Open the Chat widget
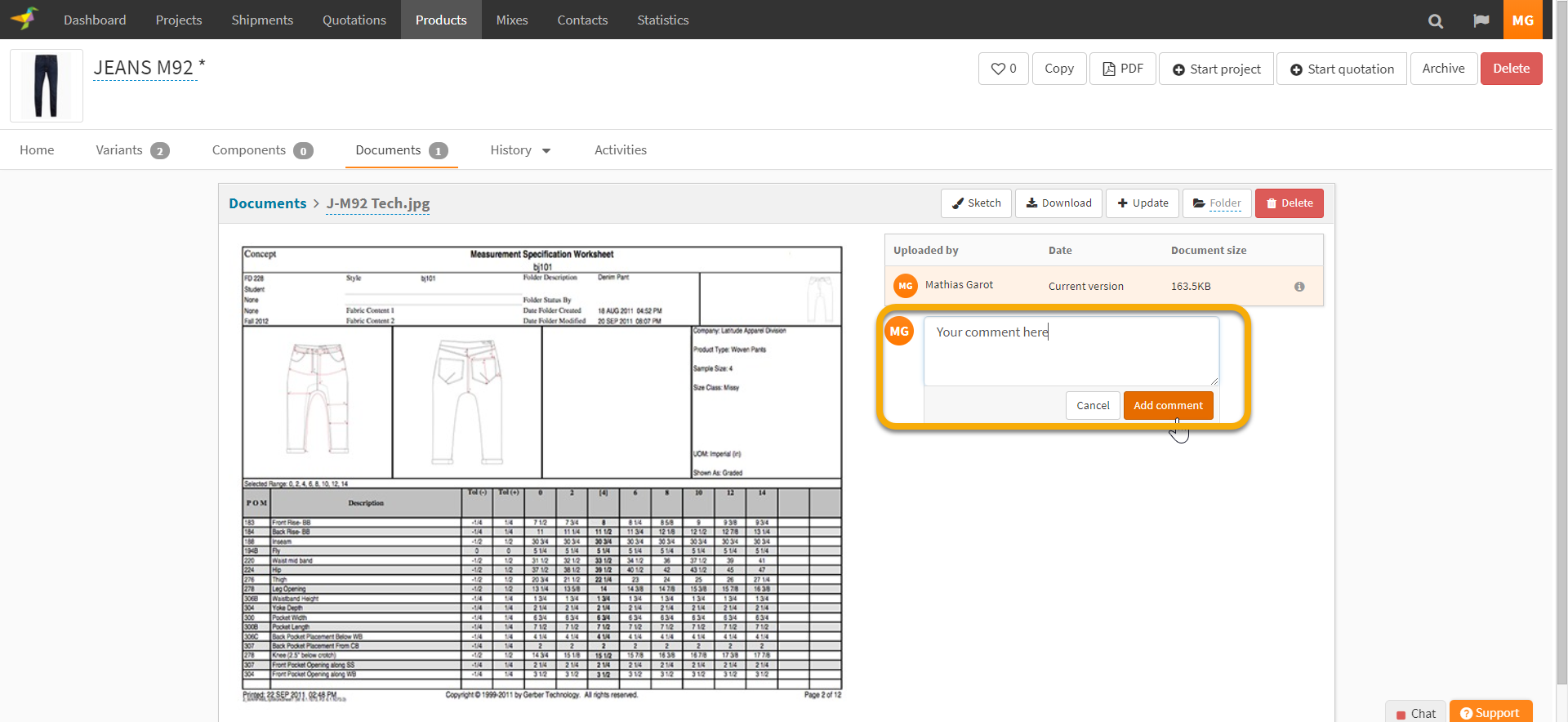 tap(1415, 712)
